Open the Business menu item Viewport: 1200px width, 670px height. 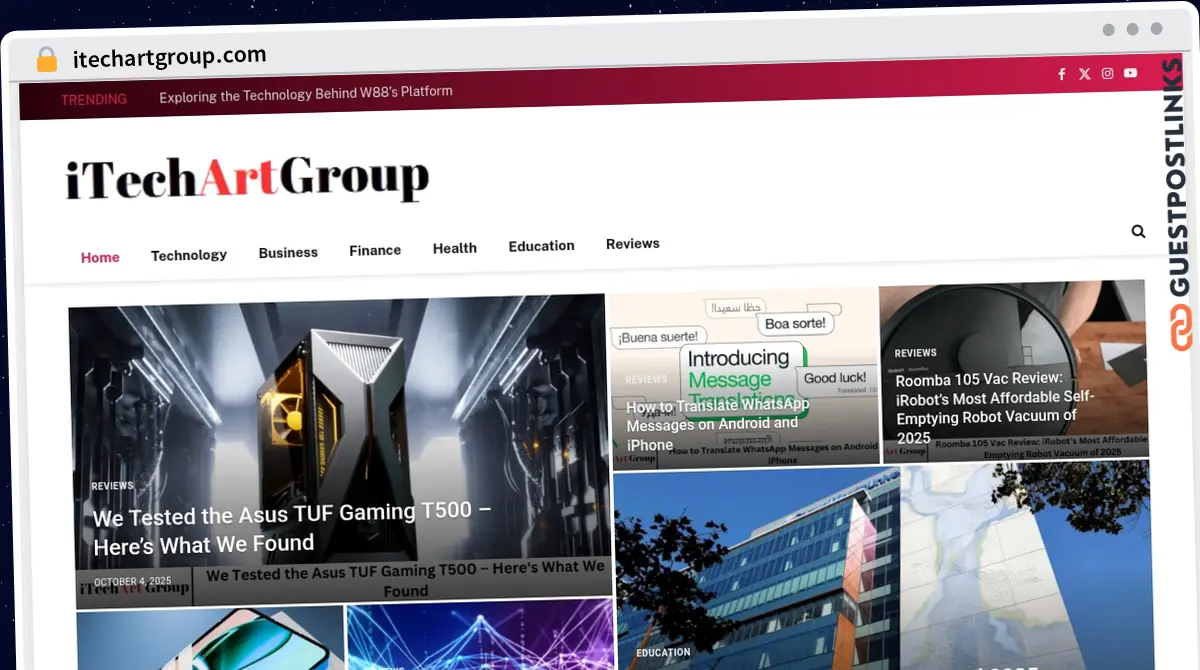pyautogui.click(x=288, y=252)
